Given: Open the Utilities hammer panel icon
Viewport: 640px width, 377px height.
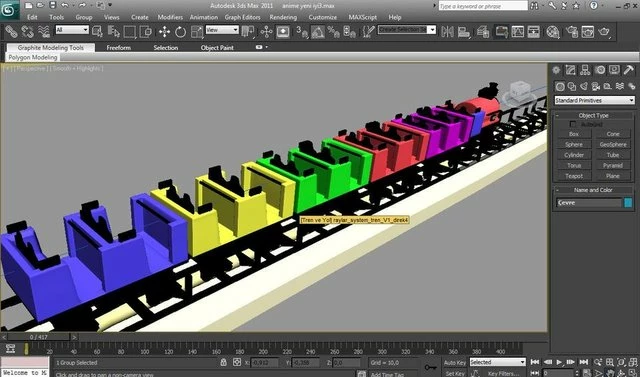Looking at the screenshot, I should tap(629, 70).
